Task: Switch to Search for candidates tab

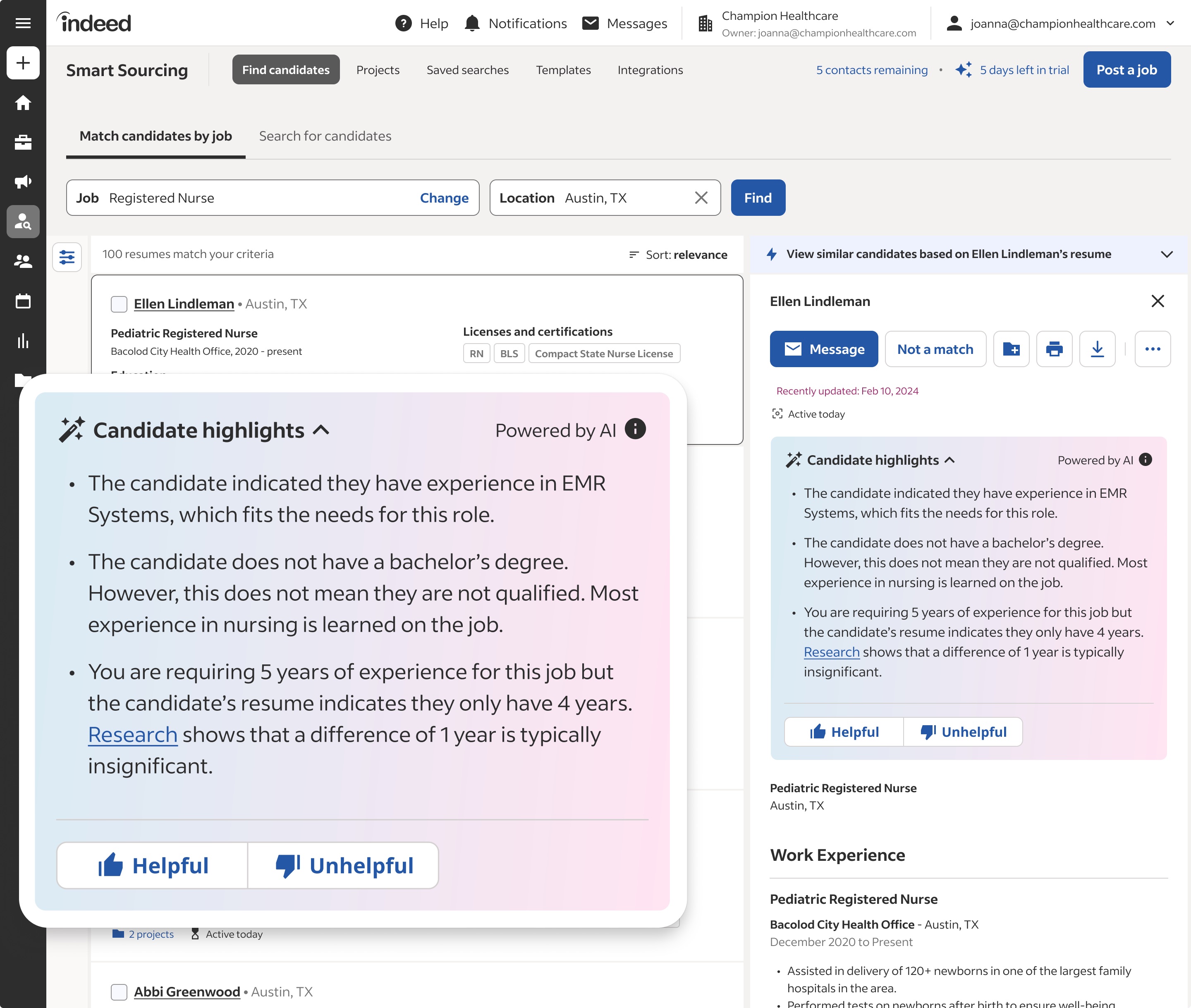Action: tap(325, 135)
